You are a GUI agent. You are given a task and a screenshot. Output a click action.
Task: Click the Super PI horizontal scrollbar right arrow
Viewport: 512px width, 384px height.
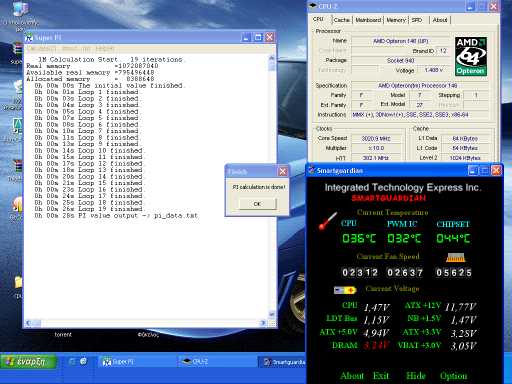[x=263, y=323]
